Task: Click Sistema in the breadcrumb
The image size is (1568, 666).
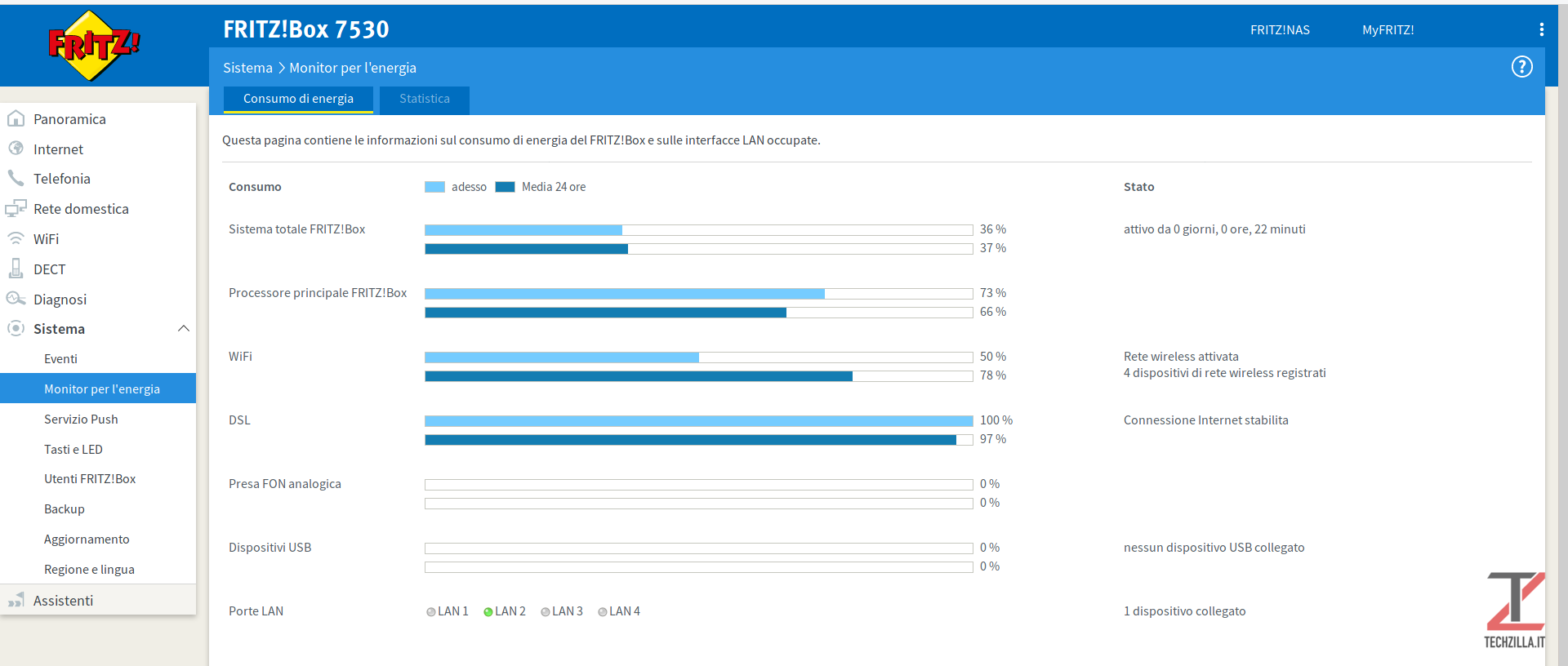Action: point(247,68)
